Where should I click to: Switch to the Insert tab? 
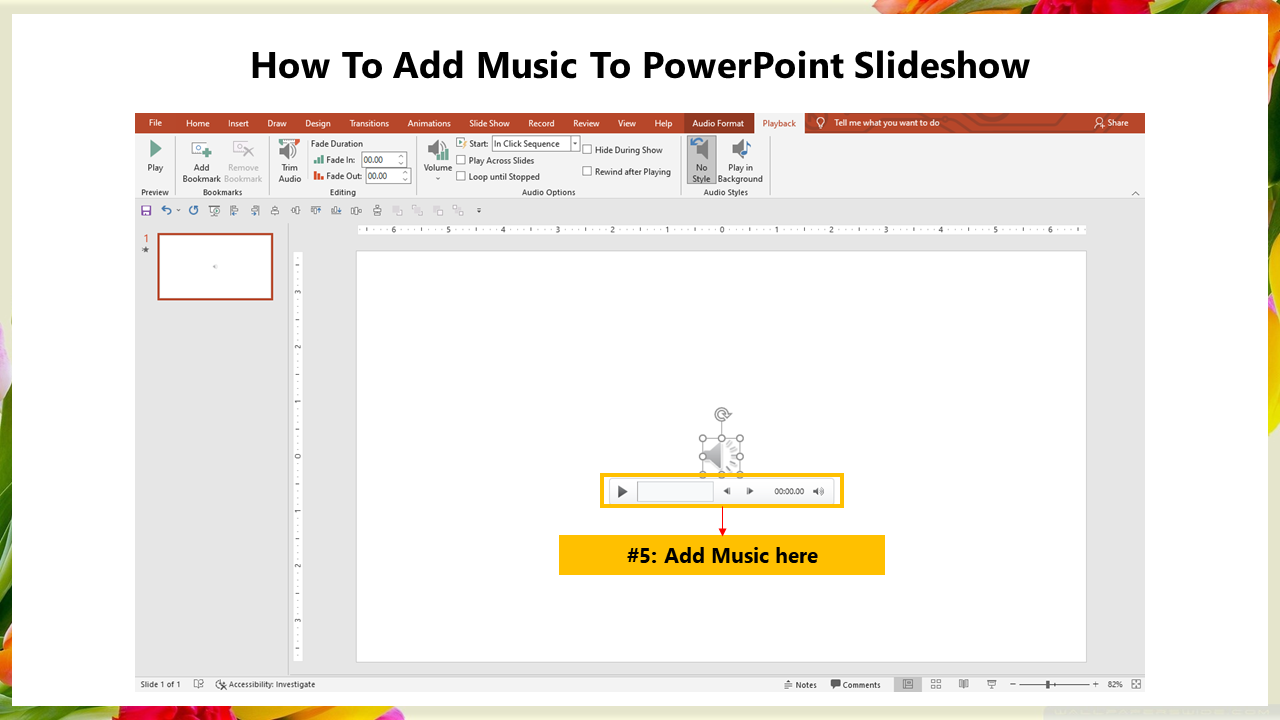[x=238, y=123]
